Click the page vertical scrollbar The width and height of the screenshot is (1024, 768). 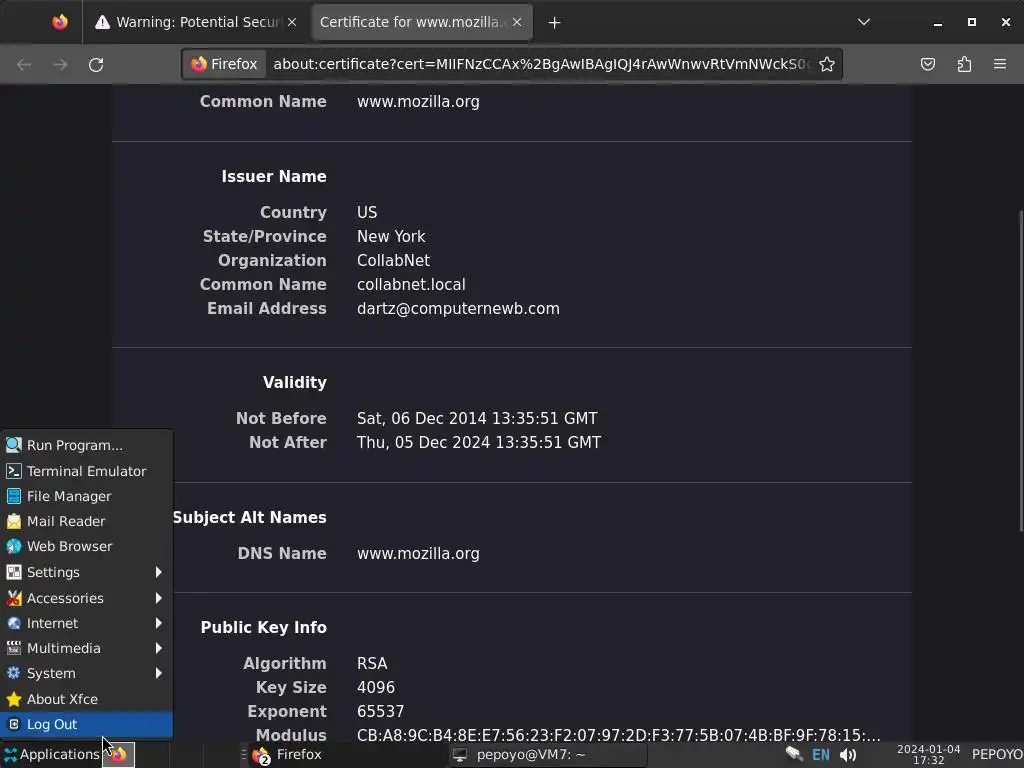[x=1021, y=371]
